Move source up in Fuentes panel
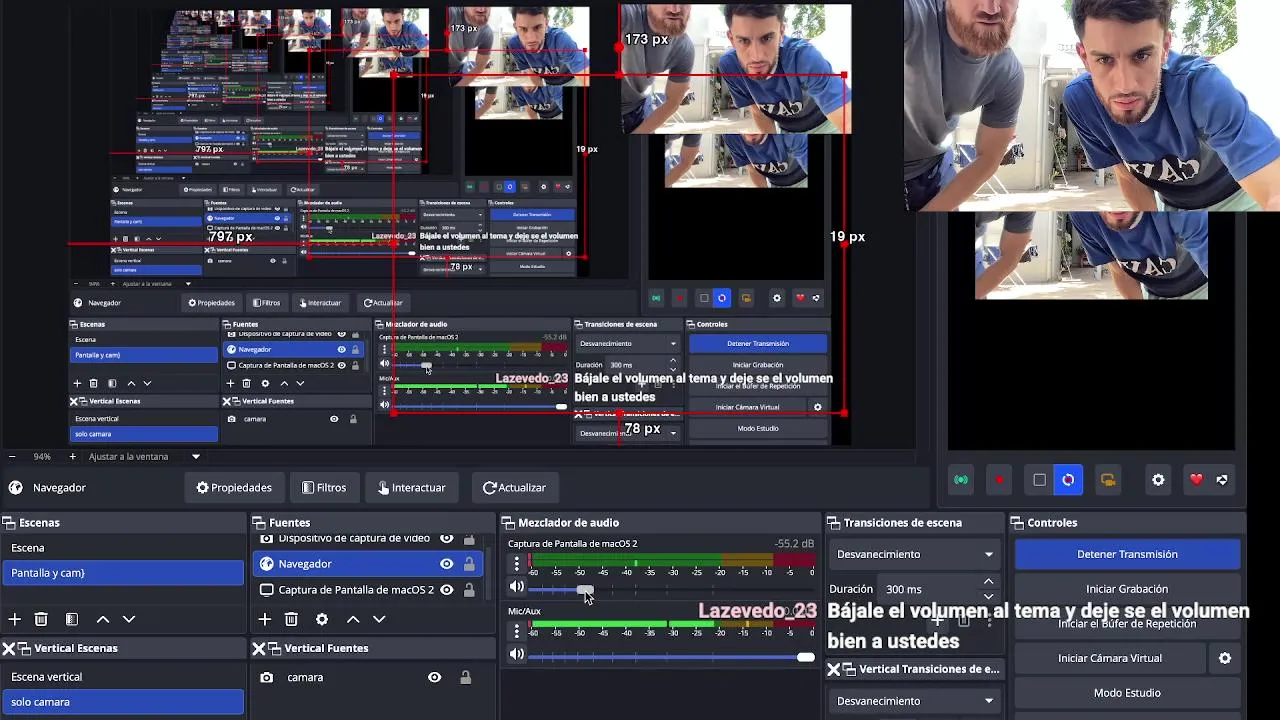Screen dimensions: 1280x720 [352, 619]
